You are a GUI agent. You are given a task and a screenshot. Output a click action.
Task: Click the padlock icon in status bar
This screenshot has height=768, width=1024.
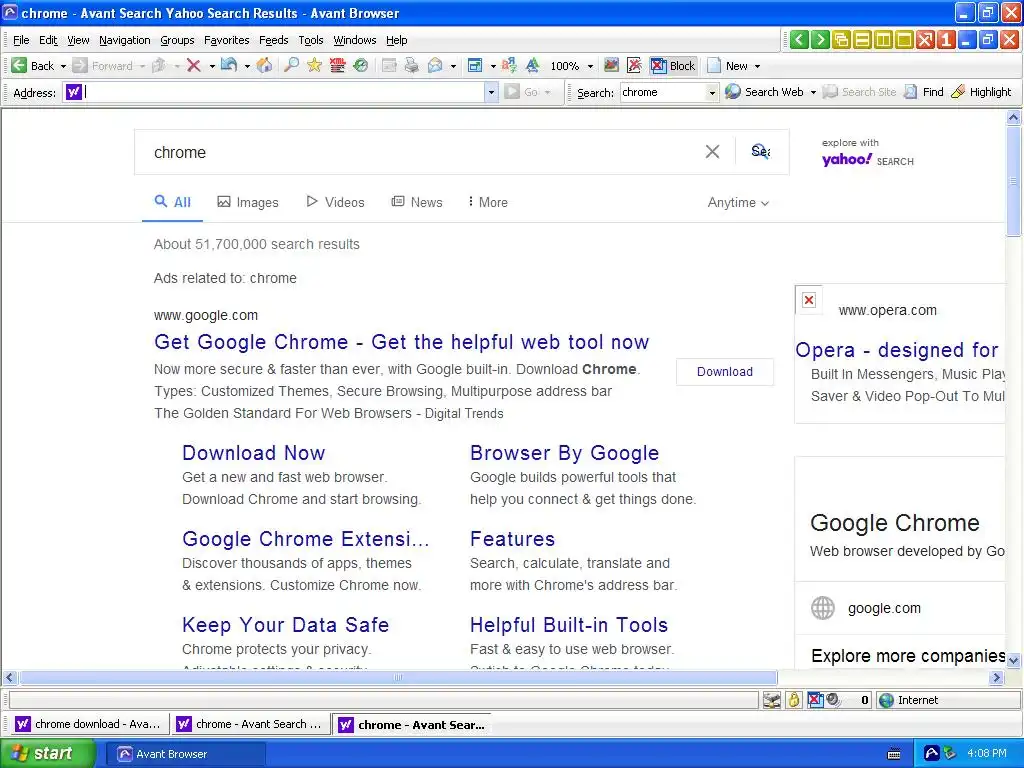coord(793,700)
